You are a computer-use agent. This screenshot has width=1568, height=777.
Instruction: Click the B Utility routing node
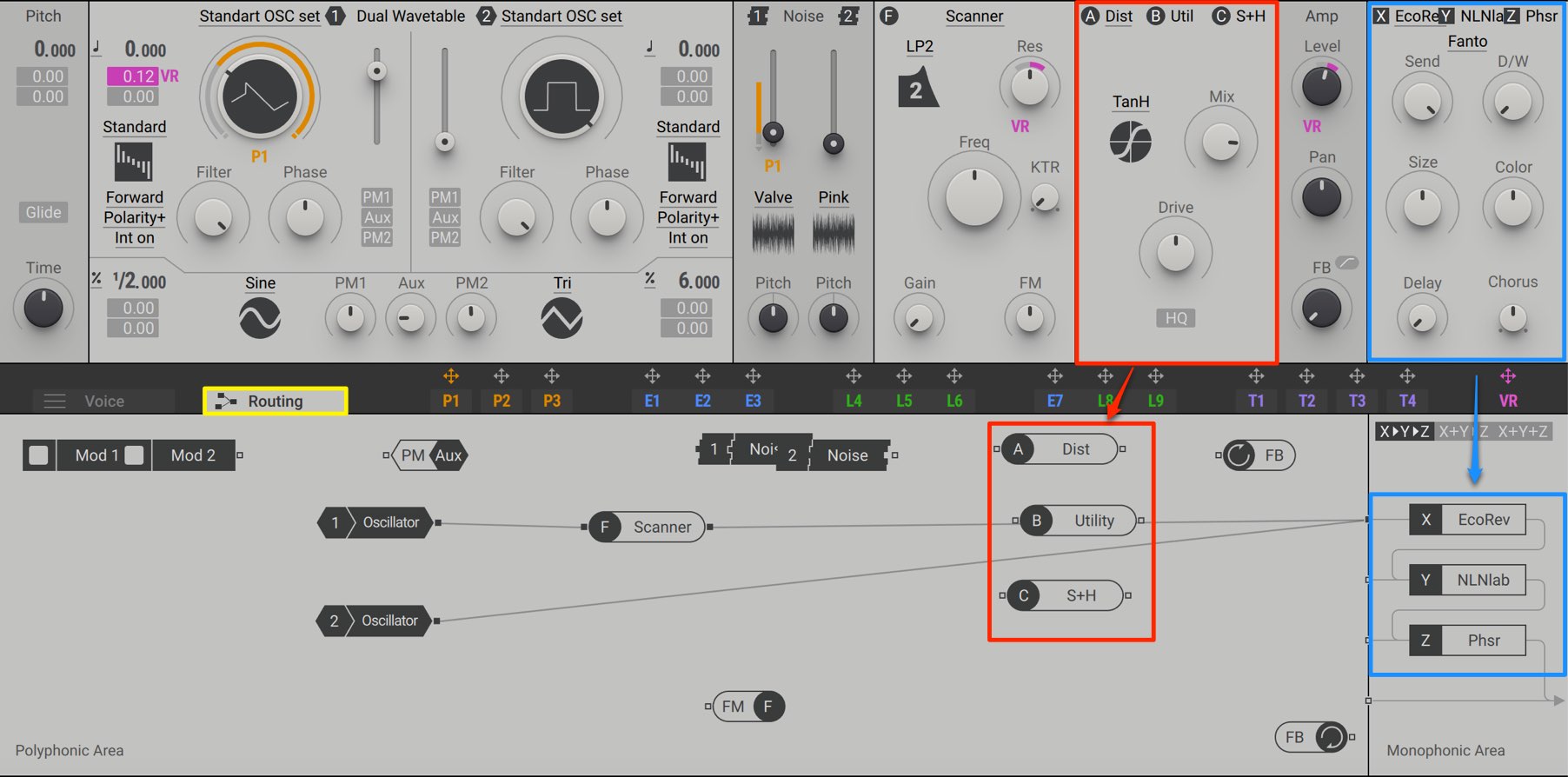[1078, 521]
